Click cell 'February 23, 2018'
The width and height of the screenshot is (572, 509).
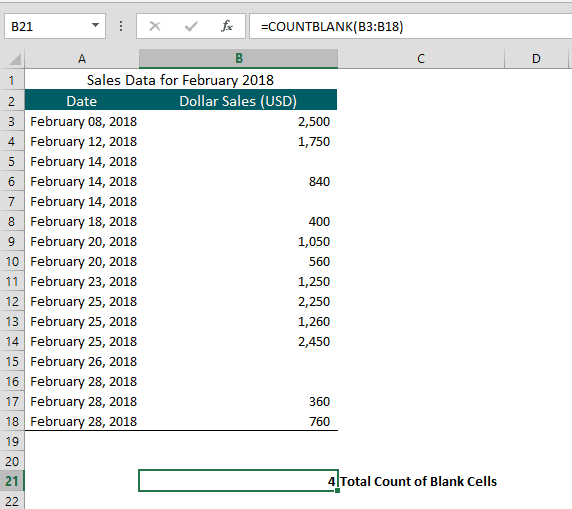tap(83, 281)
